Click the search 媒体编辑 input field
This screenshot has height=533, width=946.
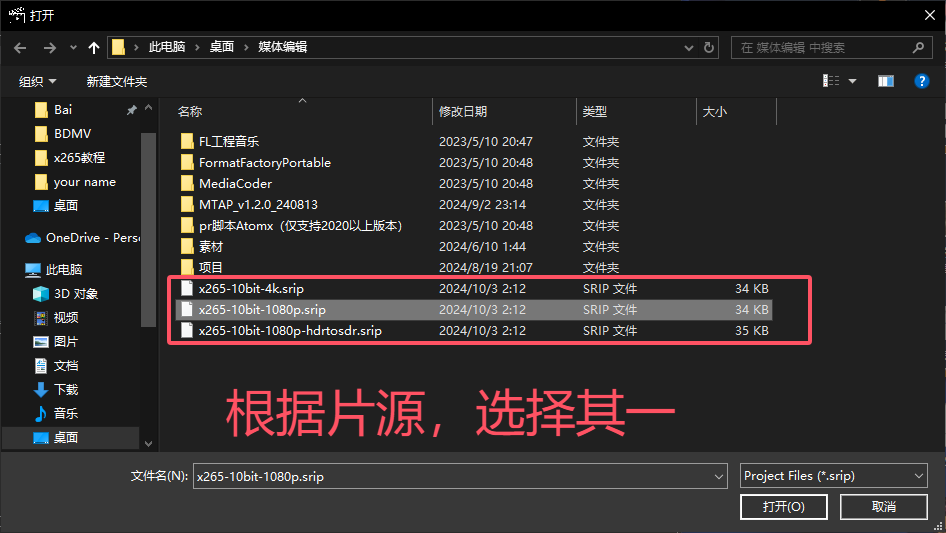coord(822,47)
